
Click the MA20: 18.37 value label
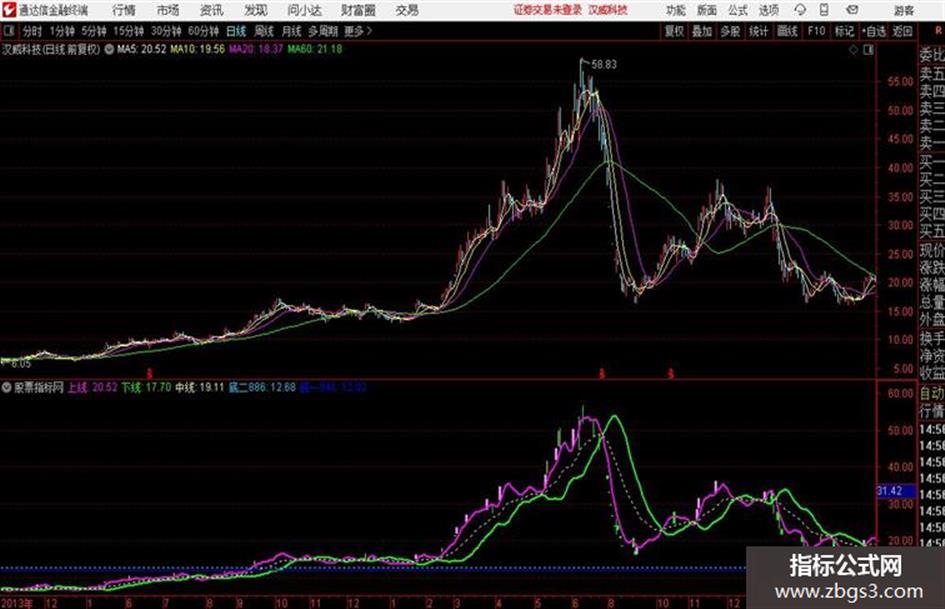click(256, 49)
